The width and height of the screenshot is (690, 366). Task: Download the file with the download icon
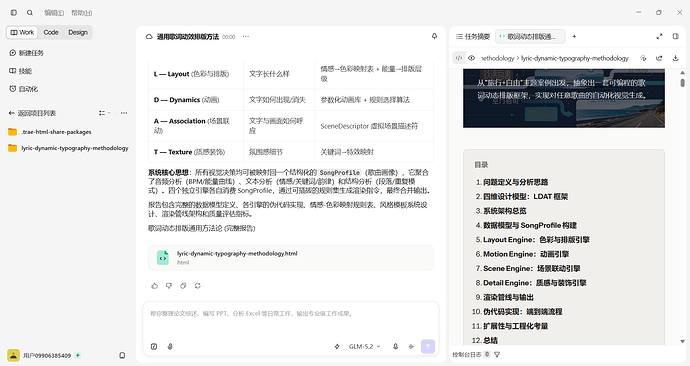pyautogui.click(x=675, y=58)
